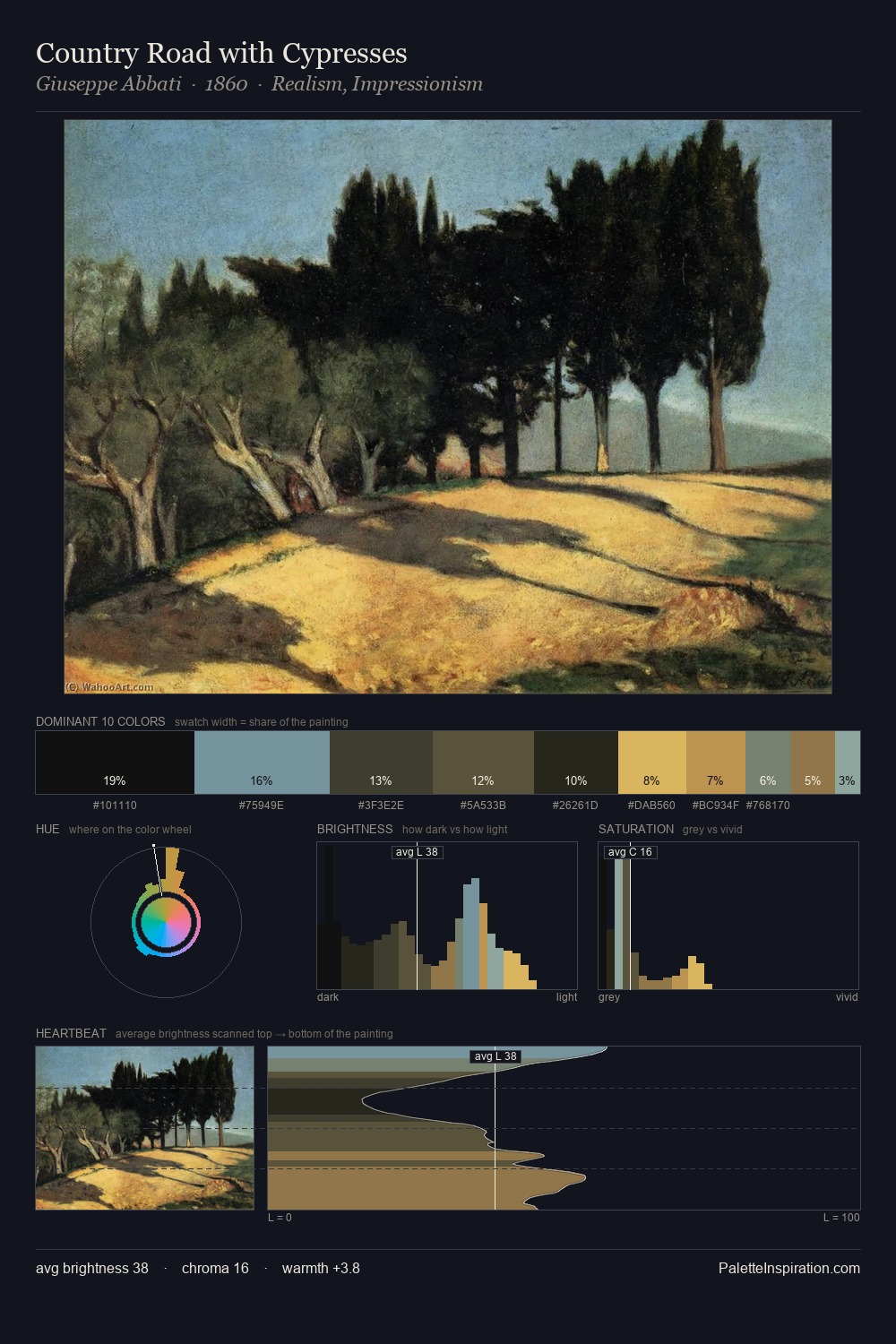Screen dimensions: 896x1344
Task: Click the 'DOMINANT 10 COLORS' heading
Action: pos(100,721)
